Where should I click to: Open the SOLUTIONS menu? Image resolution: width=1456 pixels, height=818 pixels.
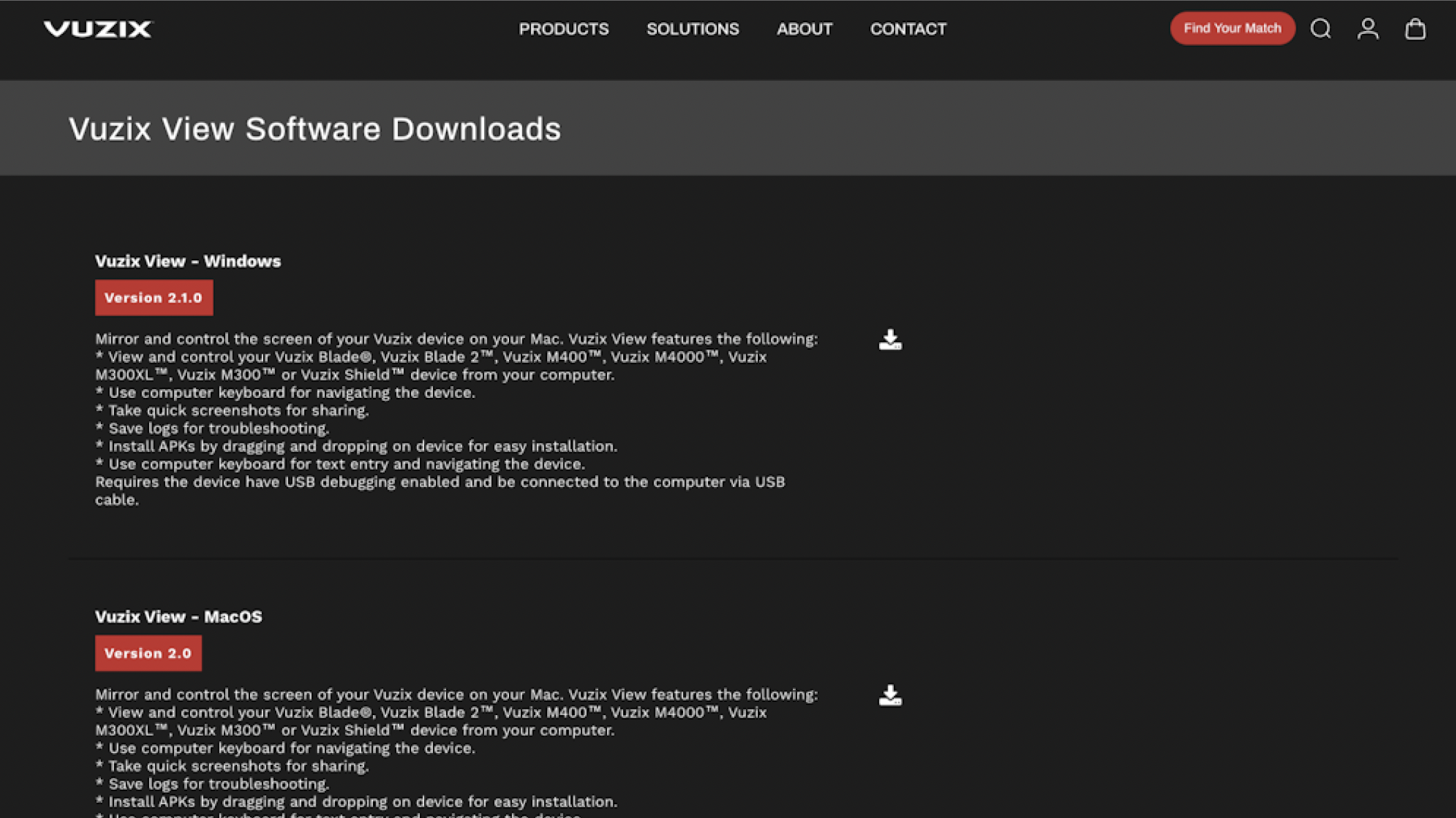click(x=692, y=29)
